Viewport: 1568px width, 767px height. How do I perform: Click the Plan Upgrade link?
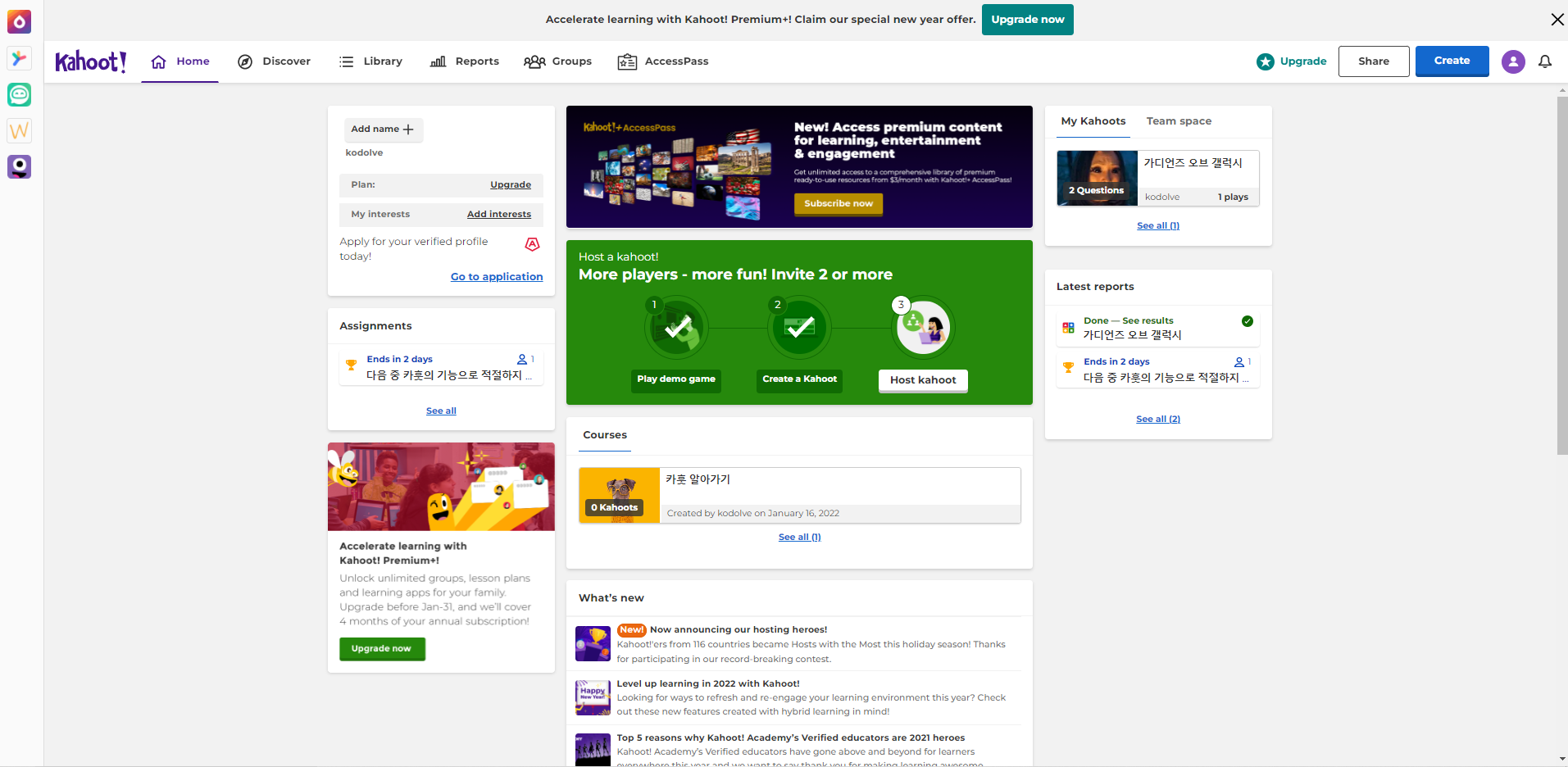[x=511, y=185]
